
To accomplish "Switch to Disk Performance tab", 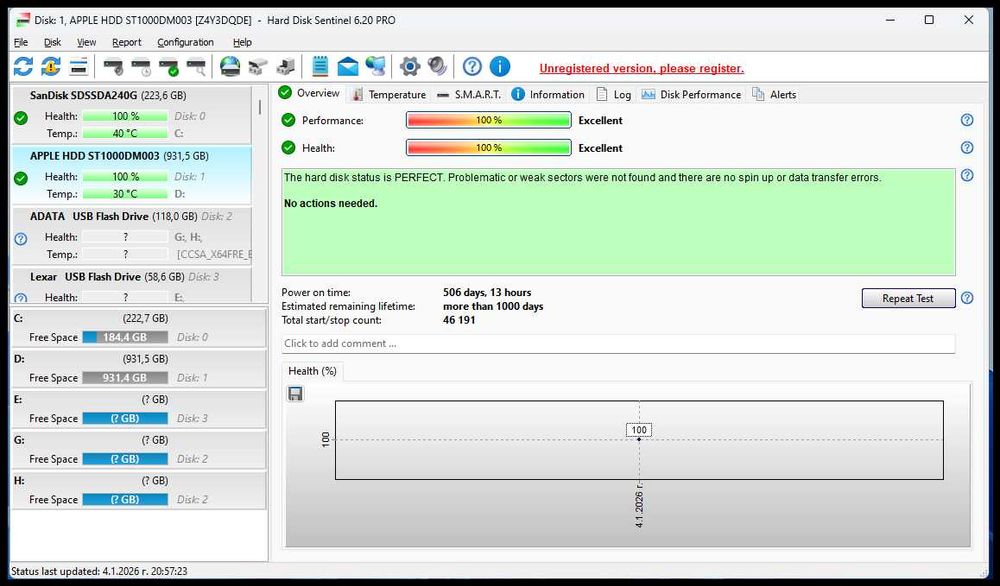I will [691, 94].
